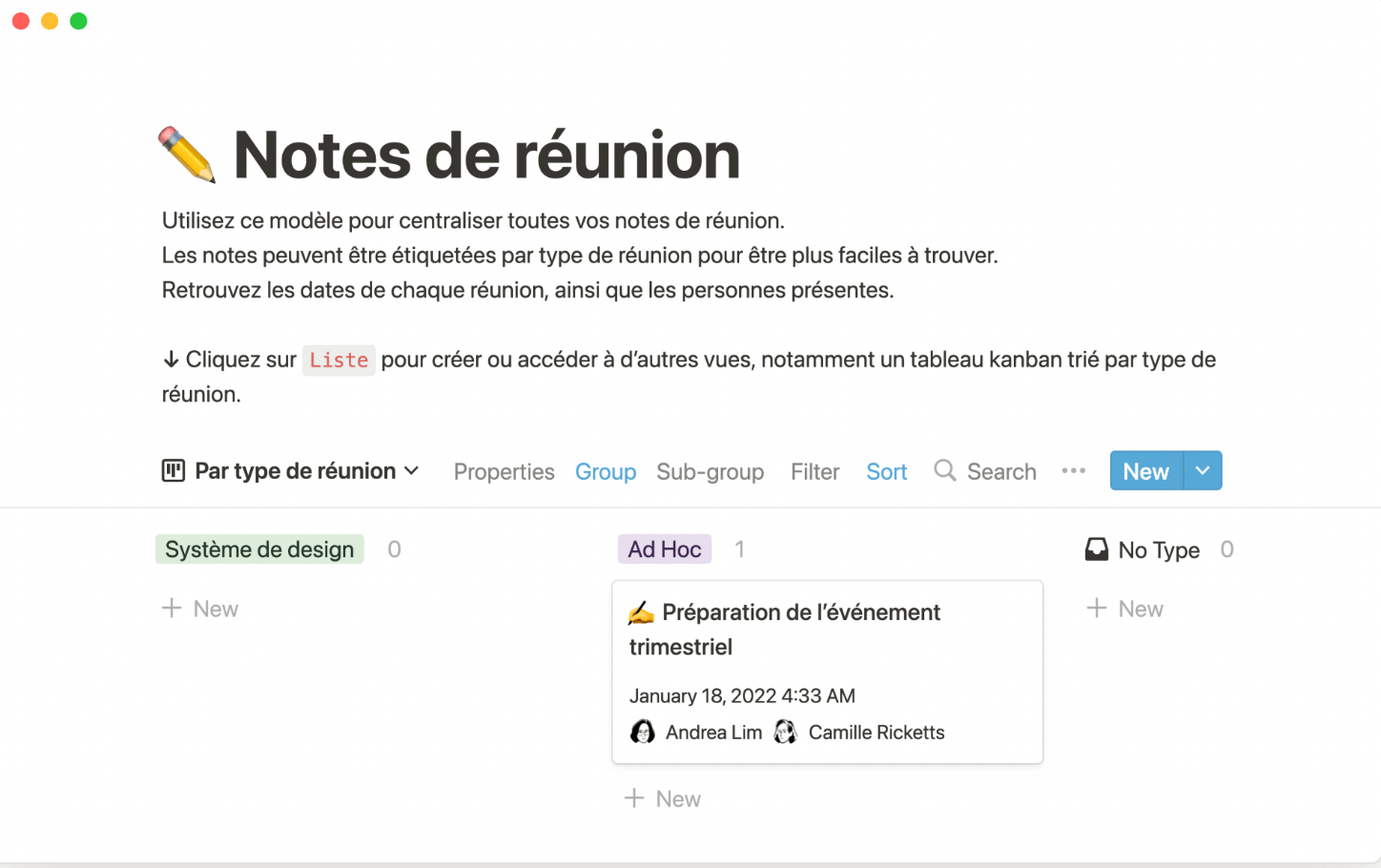Open the Sort settings

[x=886, y=471]
